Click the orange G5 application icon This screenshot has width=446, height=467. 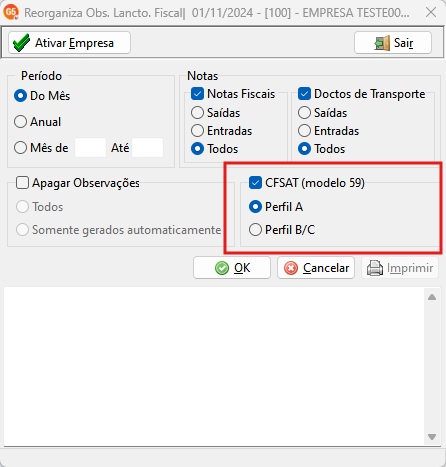tap(11, 12)
